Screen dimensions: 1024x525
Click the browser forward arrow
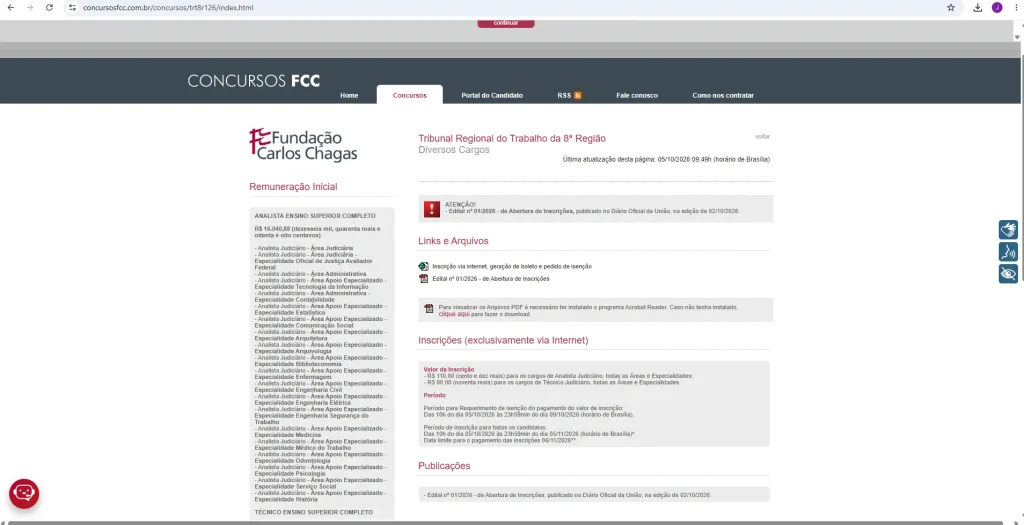pyautogui.click(x=29, y=8)
